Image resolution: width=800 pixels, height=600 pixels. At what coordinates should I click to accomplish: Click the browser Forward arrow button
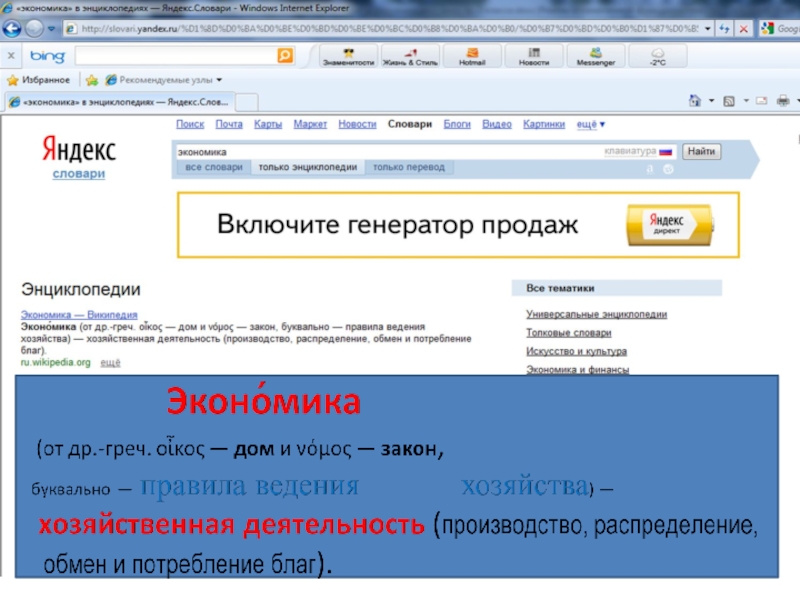click(x=34, y=29)
